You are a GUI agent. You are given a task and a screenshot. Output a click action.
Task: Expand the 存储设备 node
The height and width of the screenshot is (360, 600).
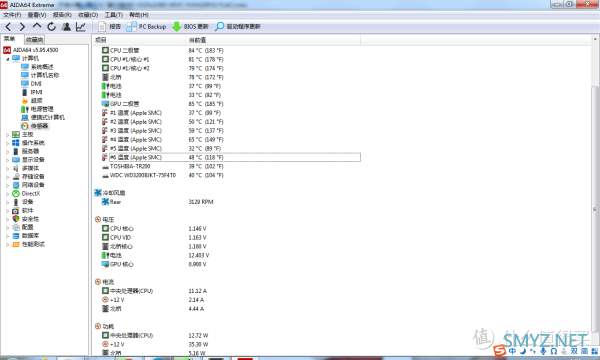click(7, 177)
